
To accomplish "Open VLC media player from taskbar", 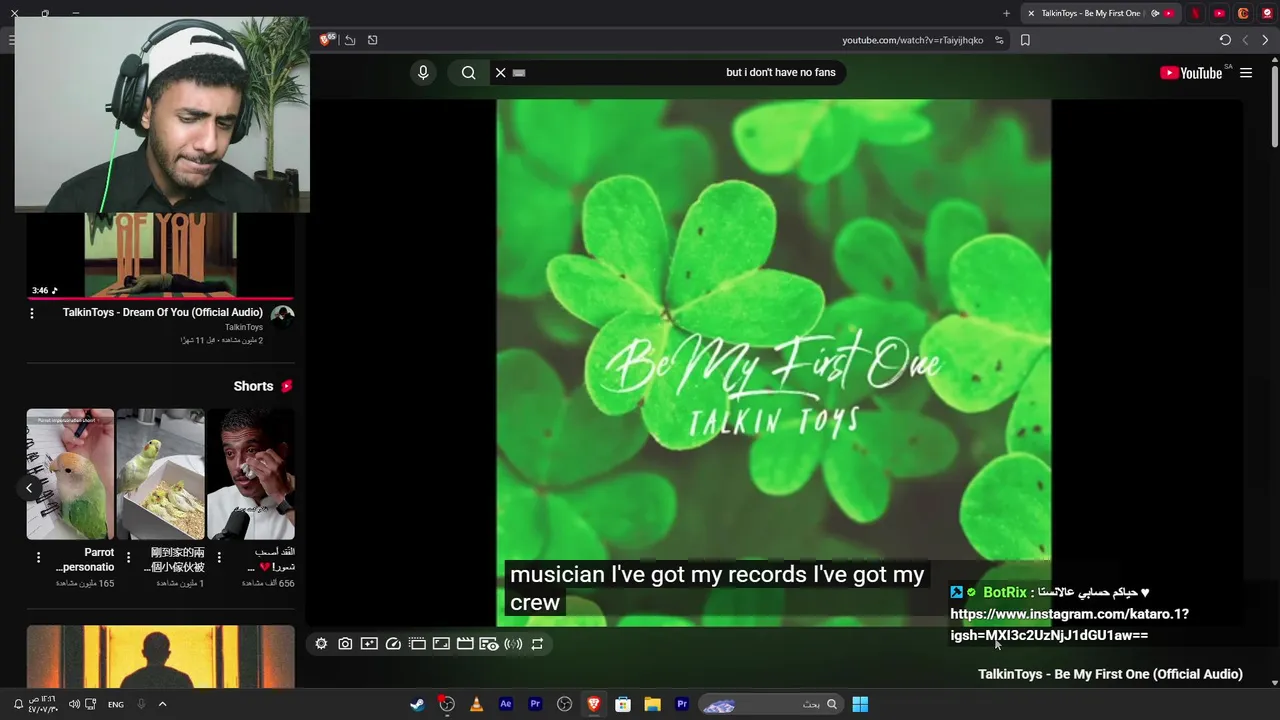I will coord(476,704).
